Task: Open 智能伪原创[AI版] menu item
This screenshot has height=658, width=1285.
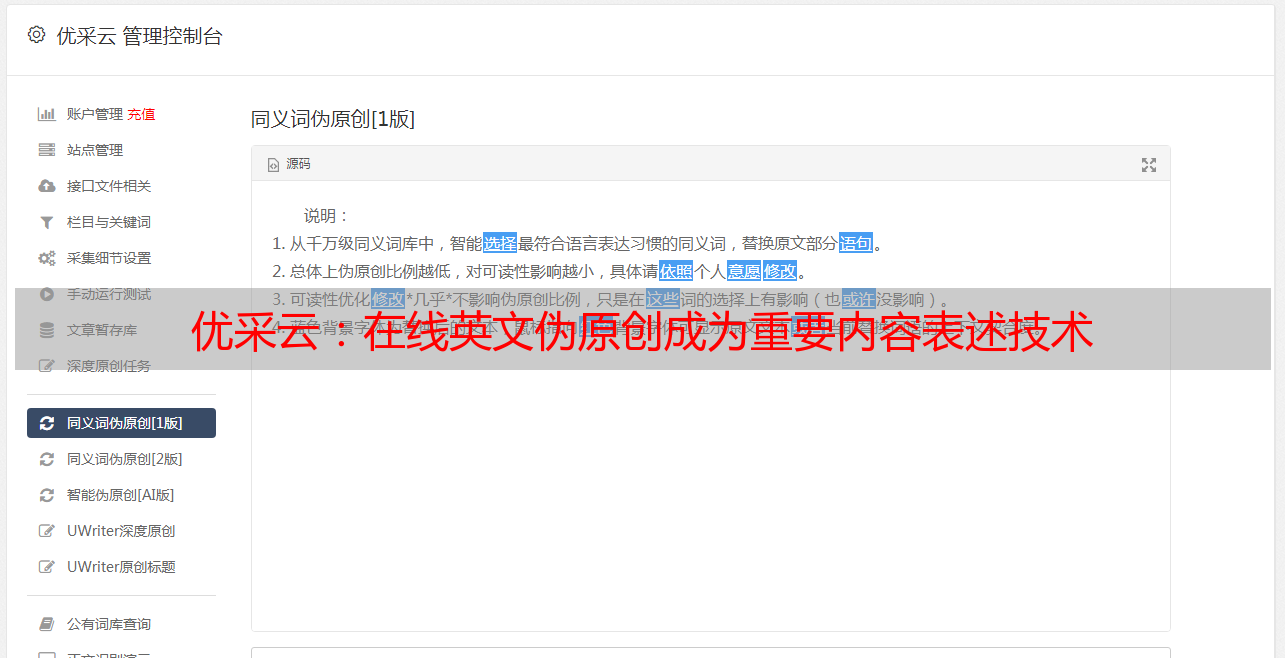Action: pos(121,495)
